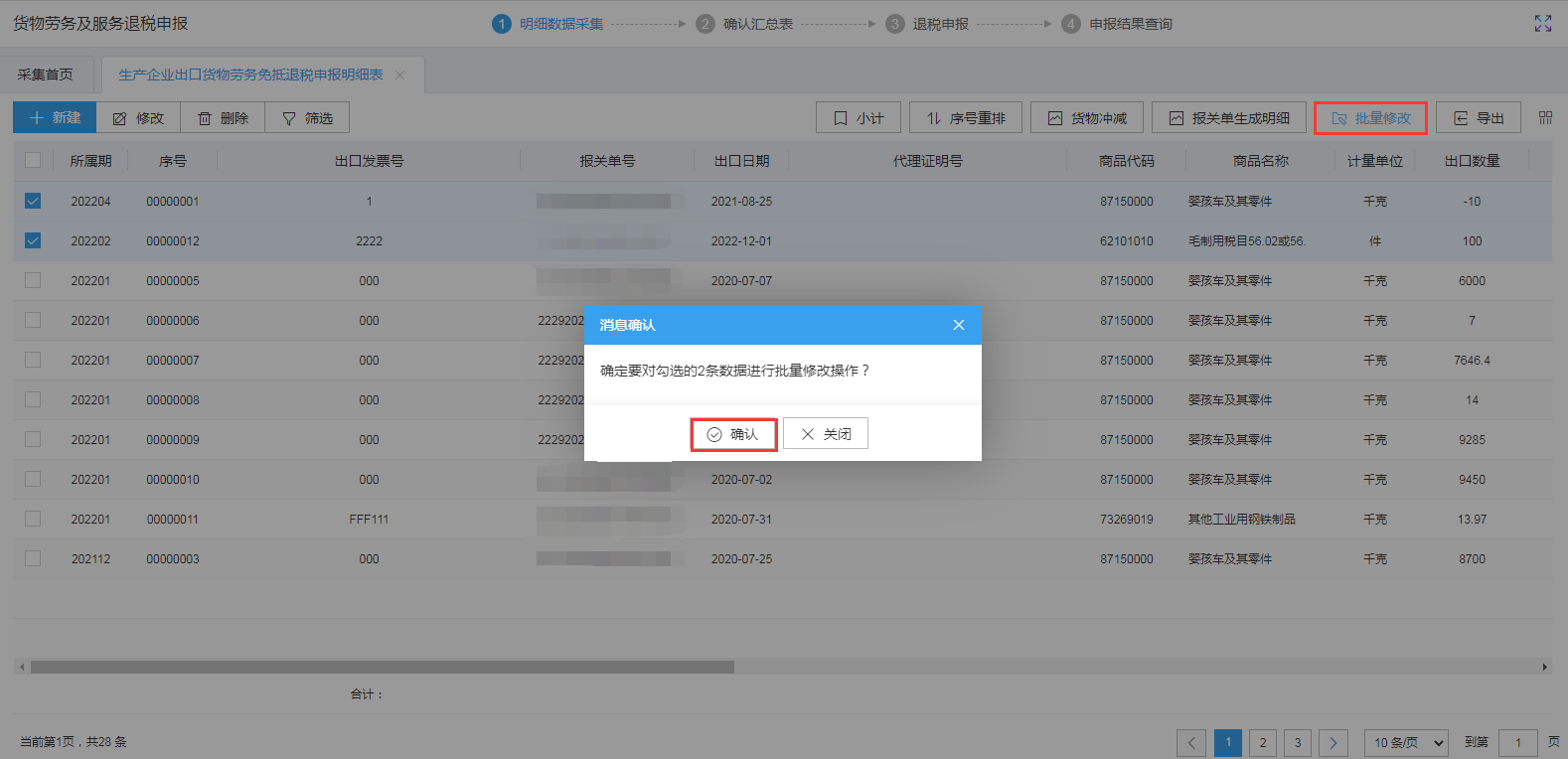Click the 序号重排 button
The width and height of the screenshot is (1568, 759).
pos(966,117)
